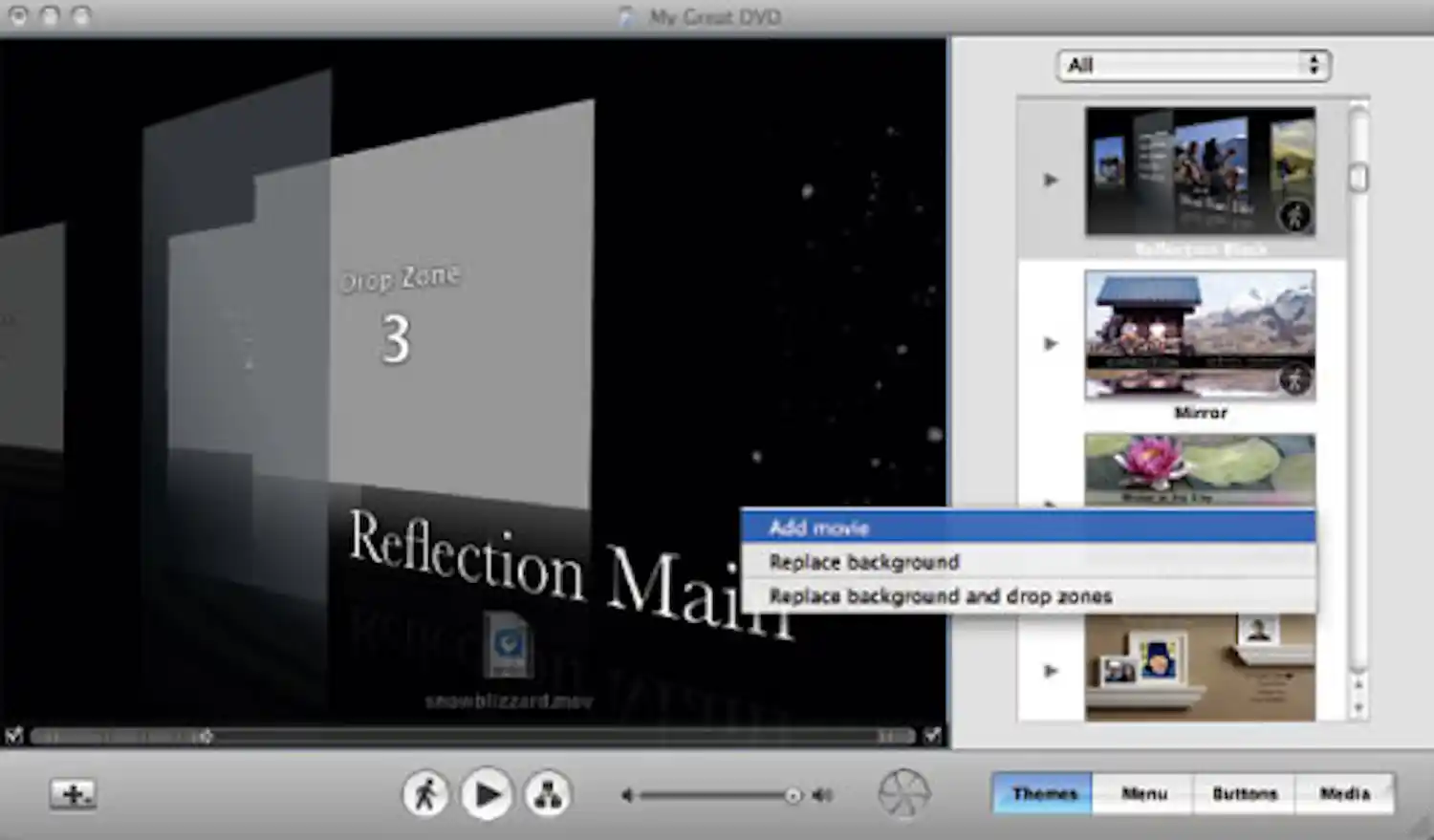Expand the Mirror theme disclosure triangle
Viewport: 1434px width, 840px height.
(x=1052, y=344)
